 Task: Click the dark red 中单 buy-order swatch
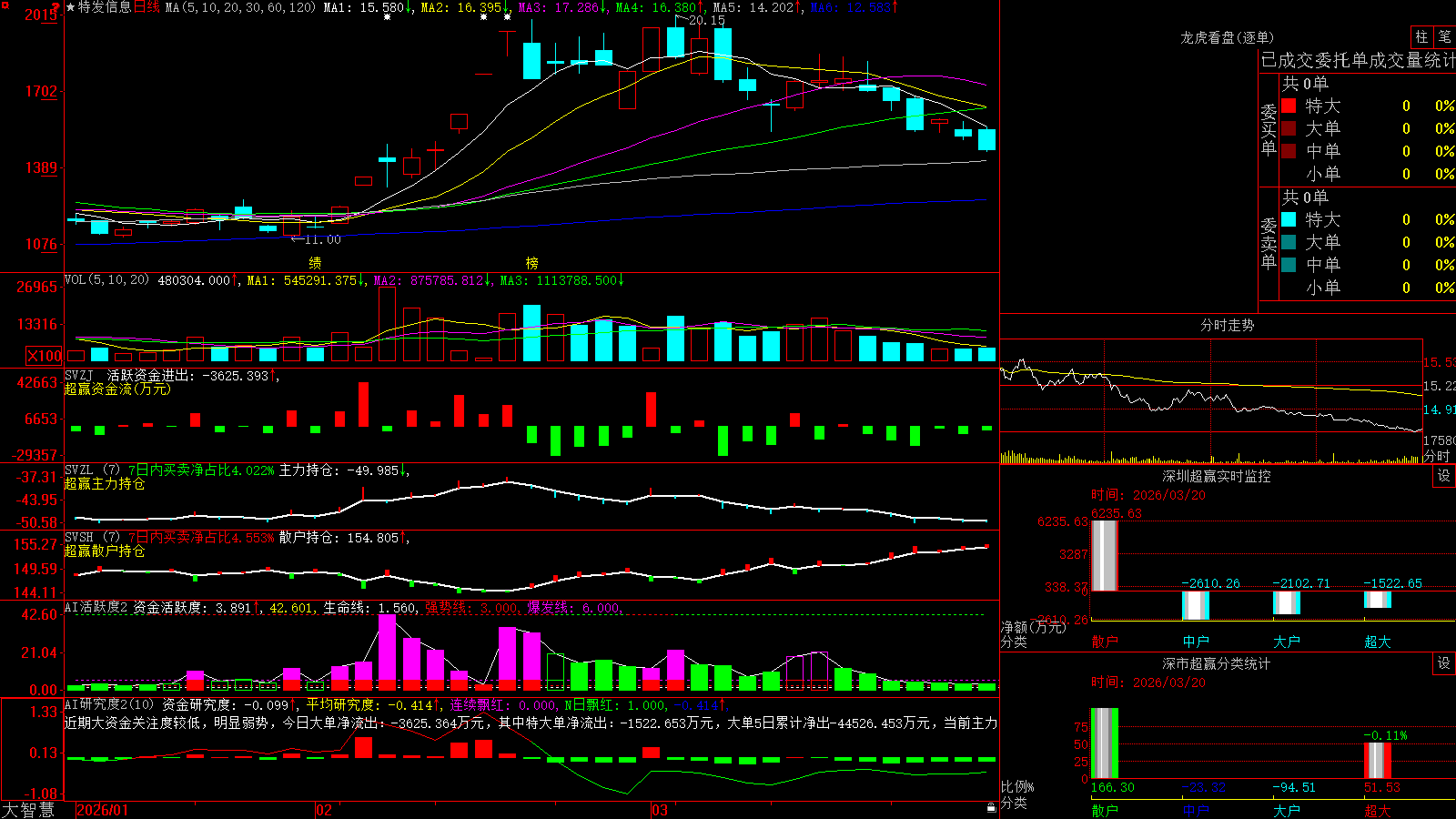tap(1289, 151)
